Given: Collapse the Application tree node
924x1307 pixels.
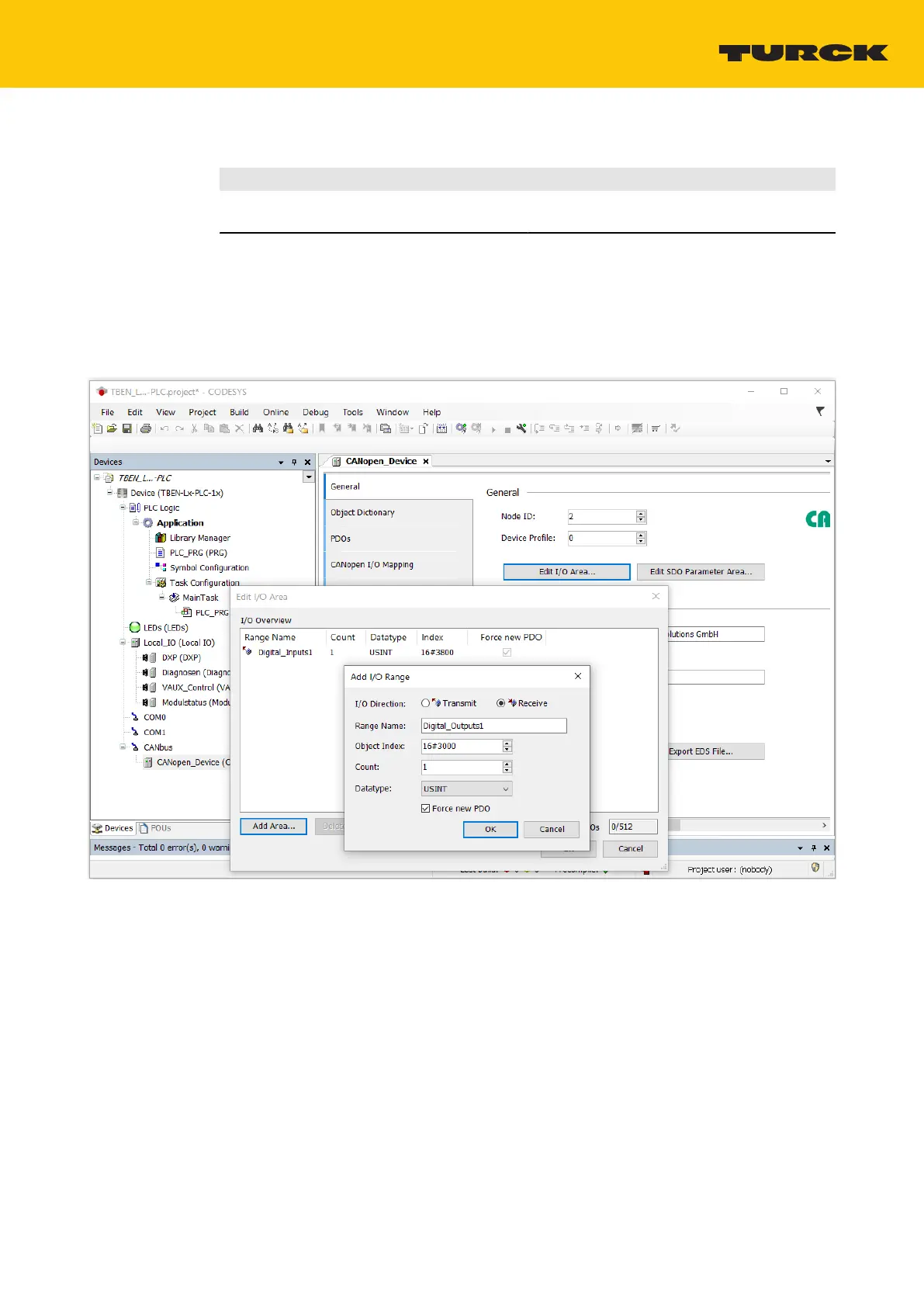Looking at the screenshot, I should (x=136, y=522).
